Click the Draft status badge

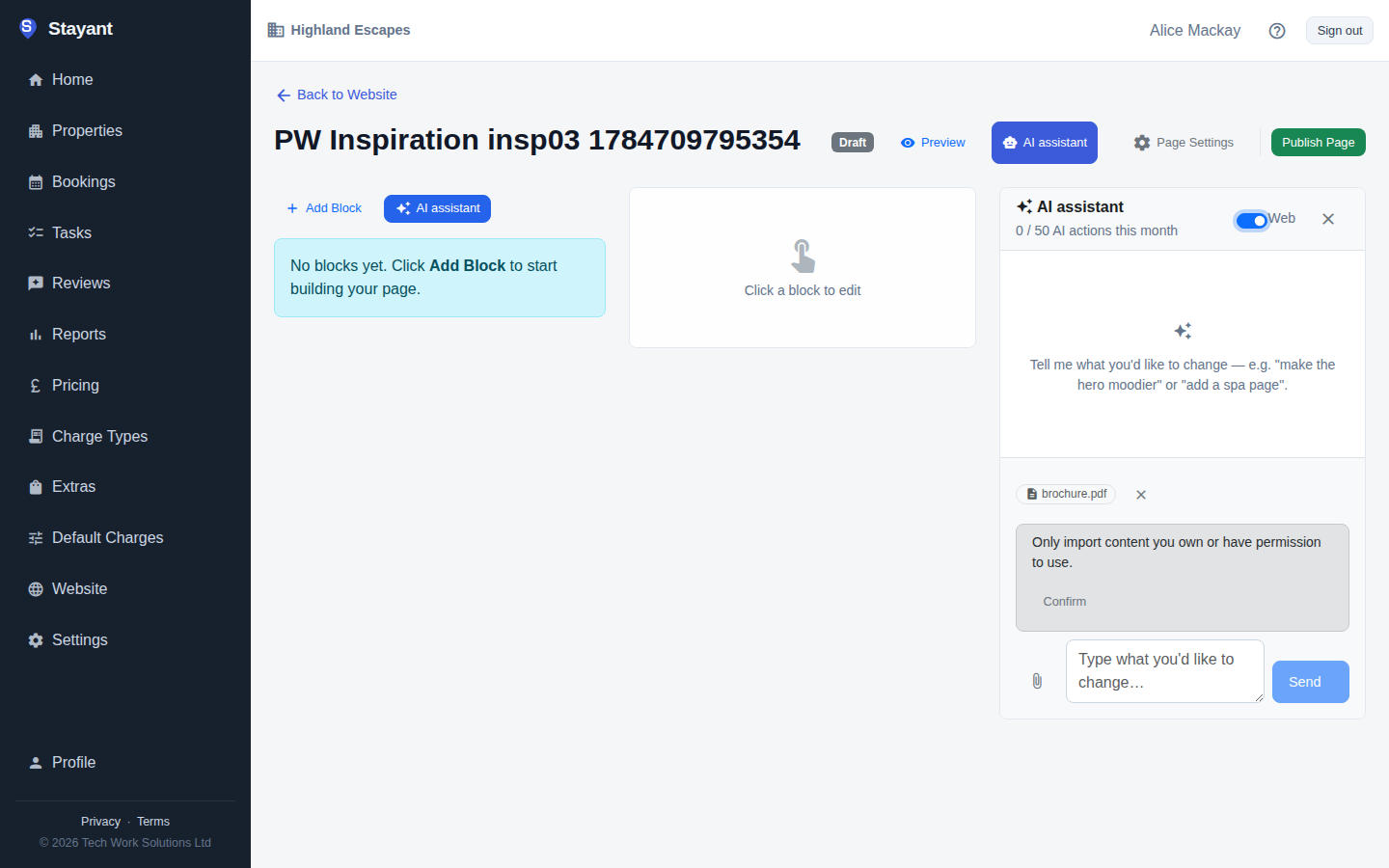click(853, 143)
